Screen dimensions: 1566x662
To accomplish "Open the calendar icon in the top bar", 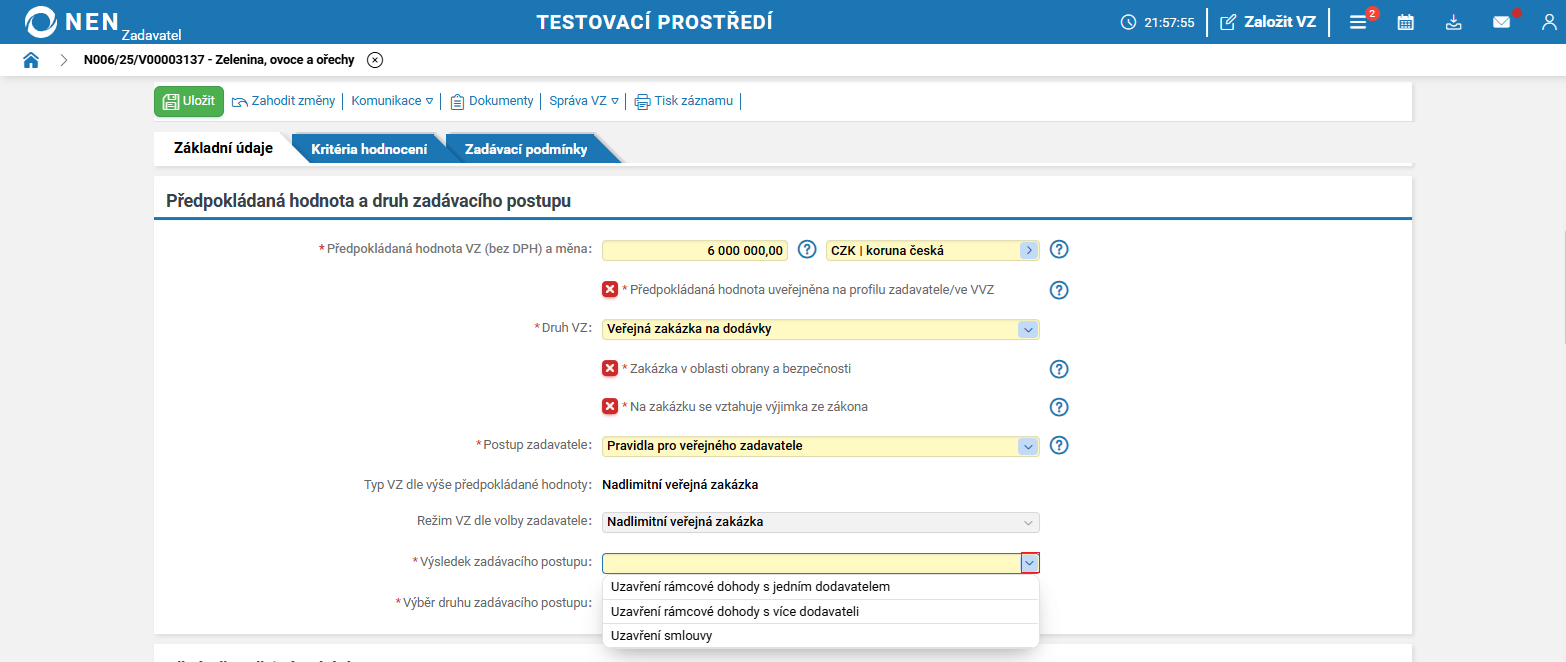I will click(1405, 20).
